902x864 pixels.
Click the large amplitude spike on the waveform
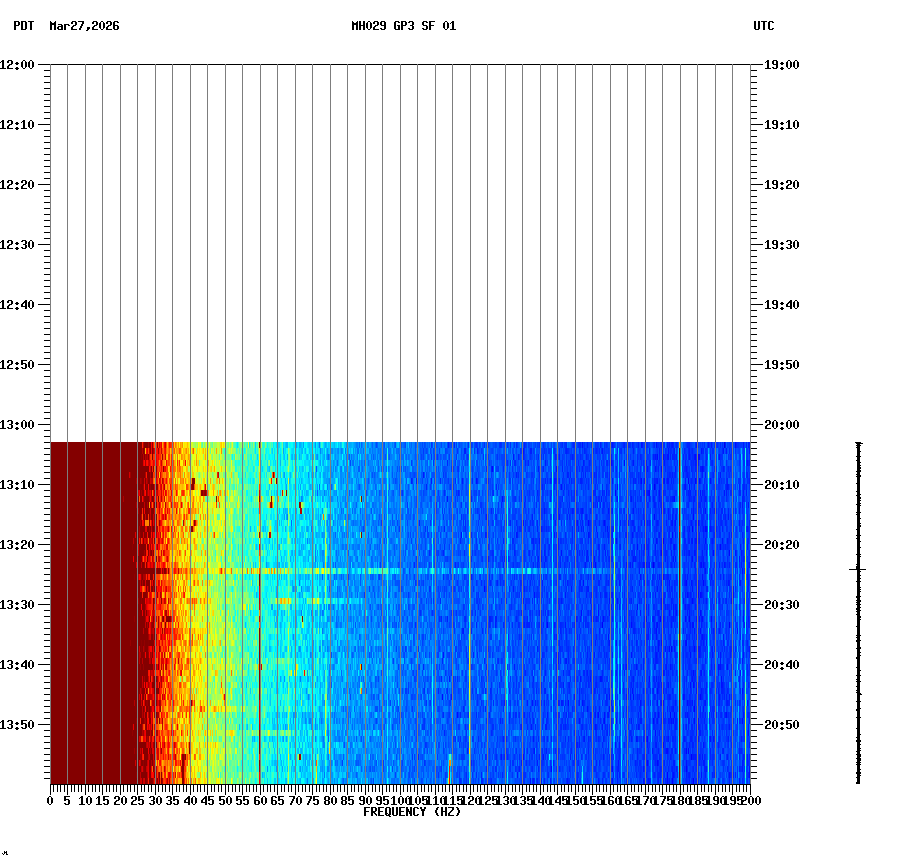[x=857, y=571]
